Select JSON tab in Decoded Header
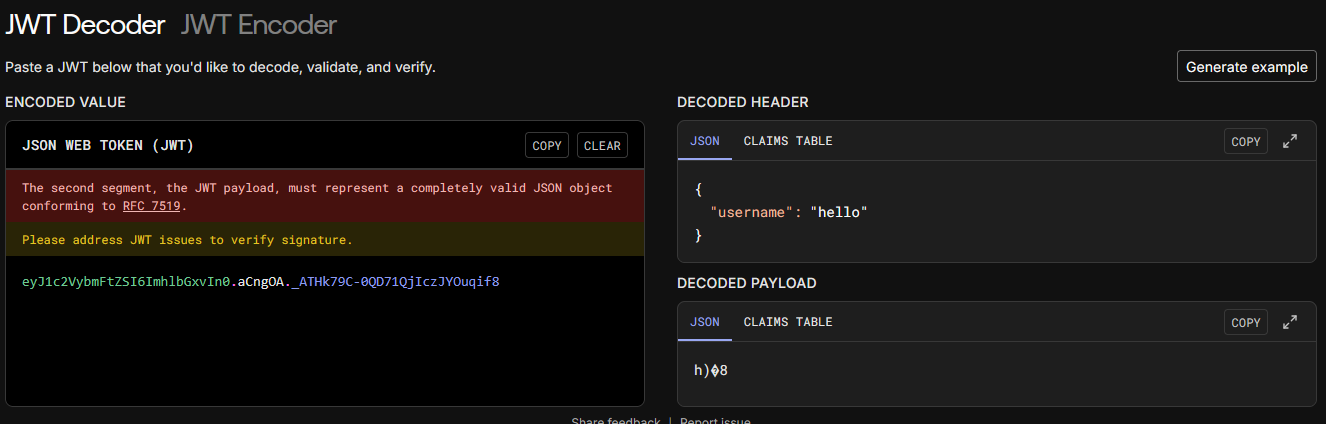1326x424 pixels. coord(705,141)
